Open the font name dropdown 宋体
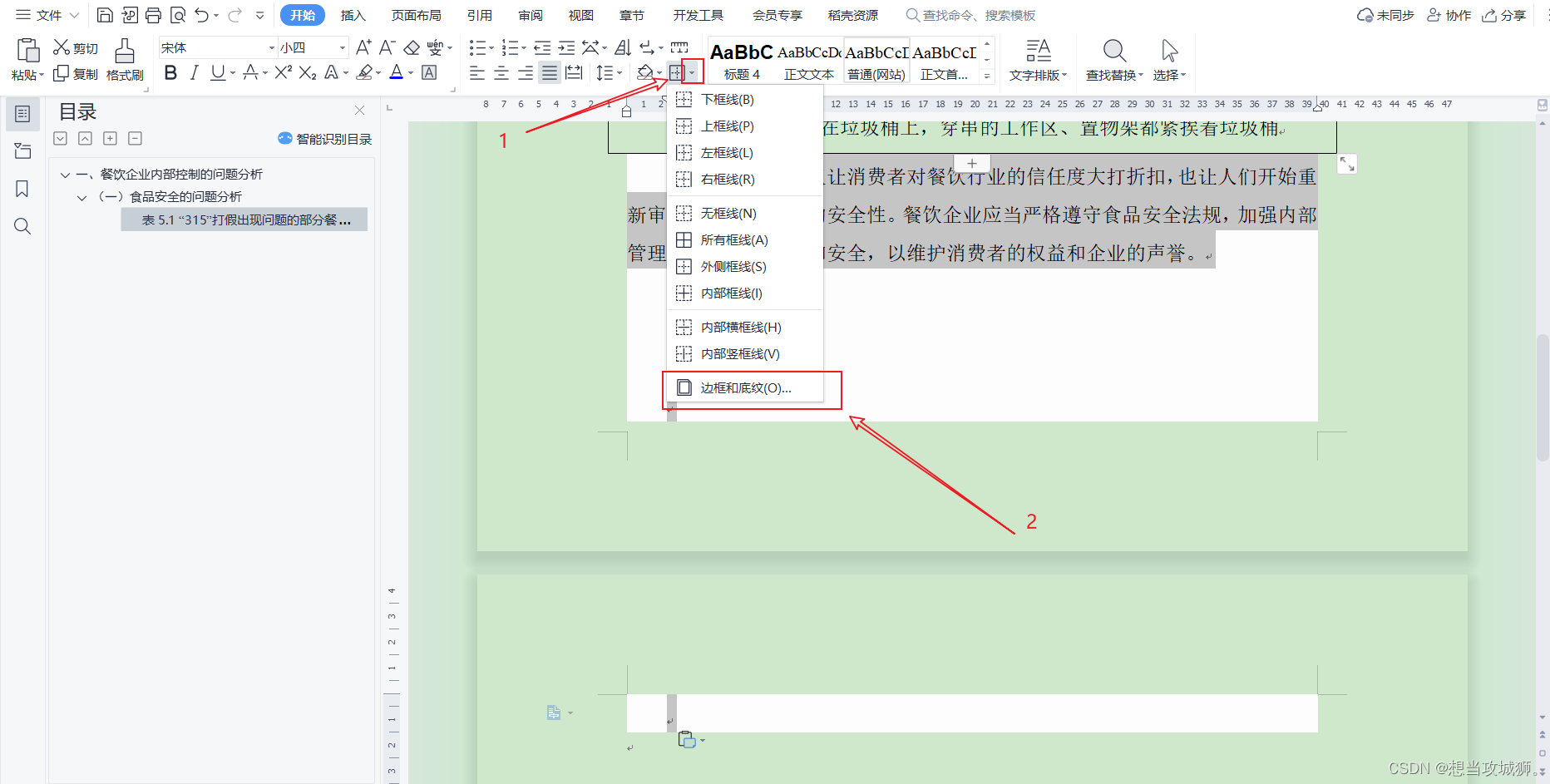Viewport: 1550px width, 784px height. [271, 48]
